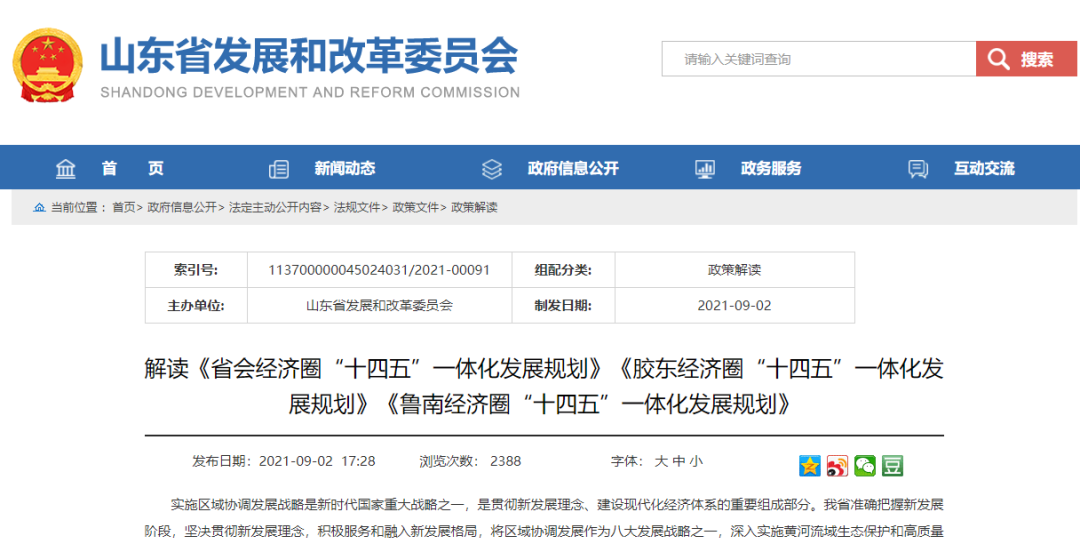
Task: Click the breadcrumb home icon
Action: [x=39, y=208]
